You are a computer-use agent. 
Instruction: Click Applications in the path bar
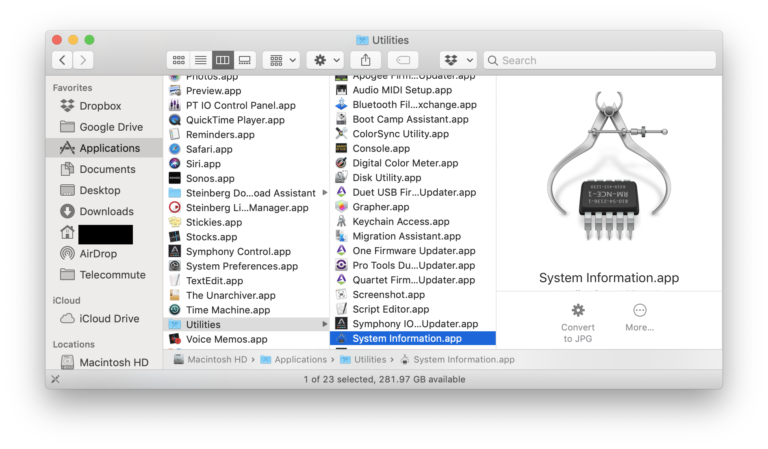(293, 359)
